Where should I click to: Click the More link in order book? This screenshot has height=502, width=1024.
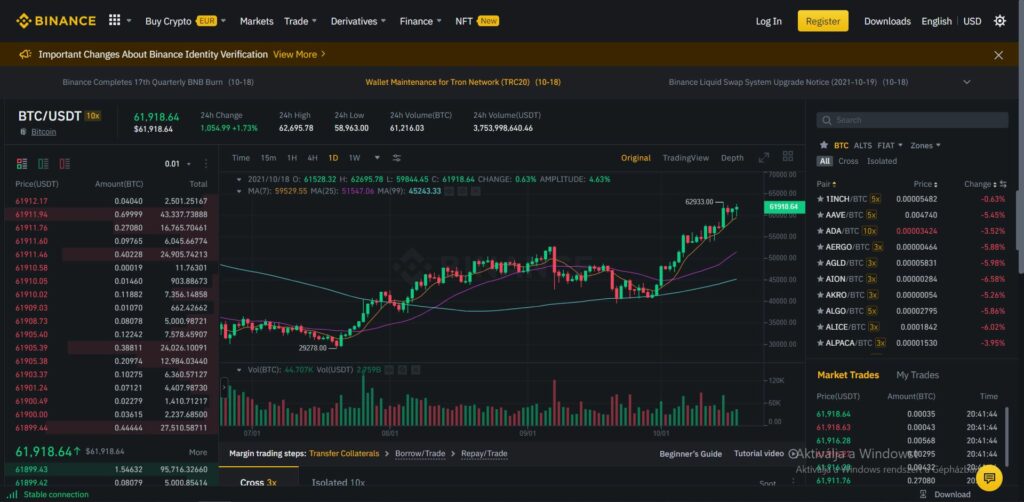[198, 452]
